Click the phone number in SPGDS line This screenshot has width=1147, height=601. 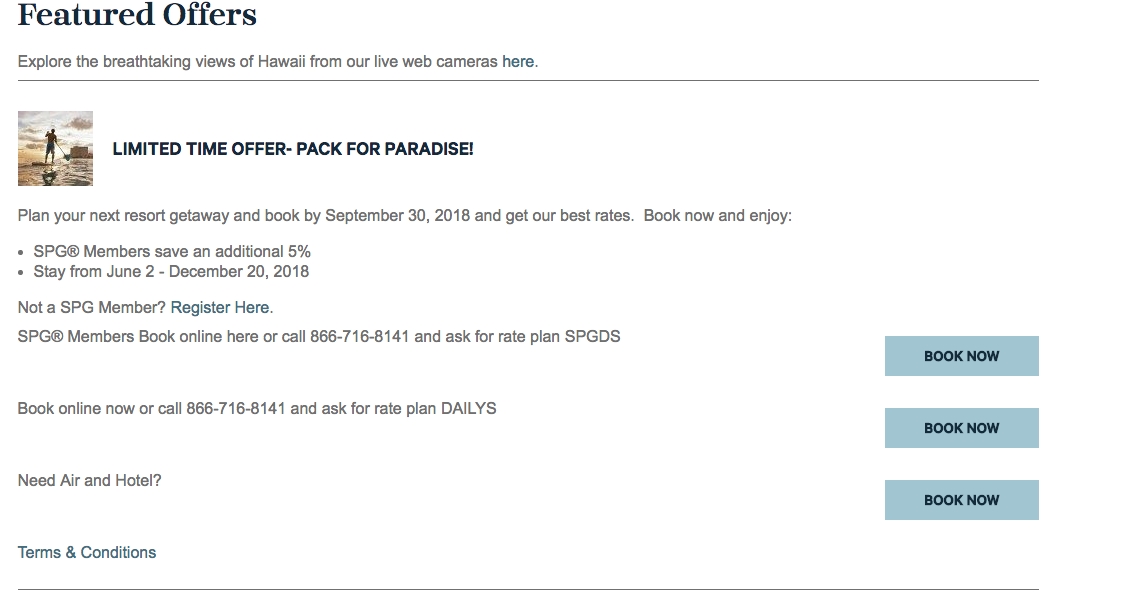click(x=359, y=336)
